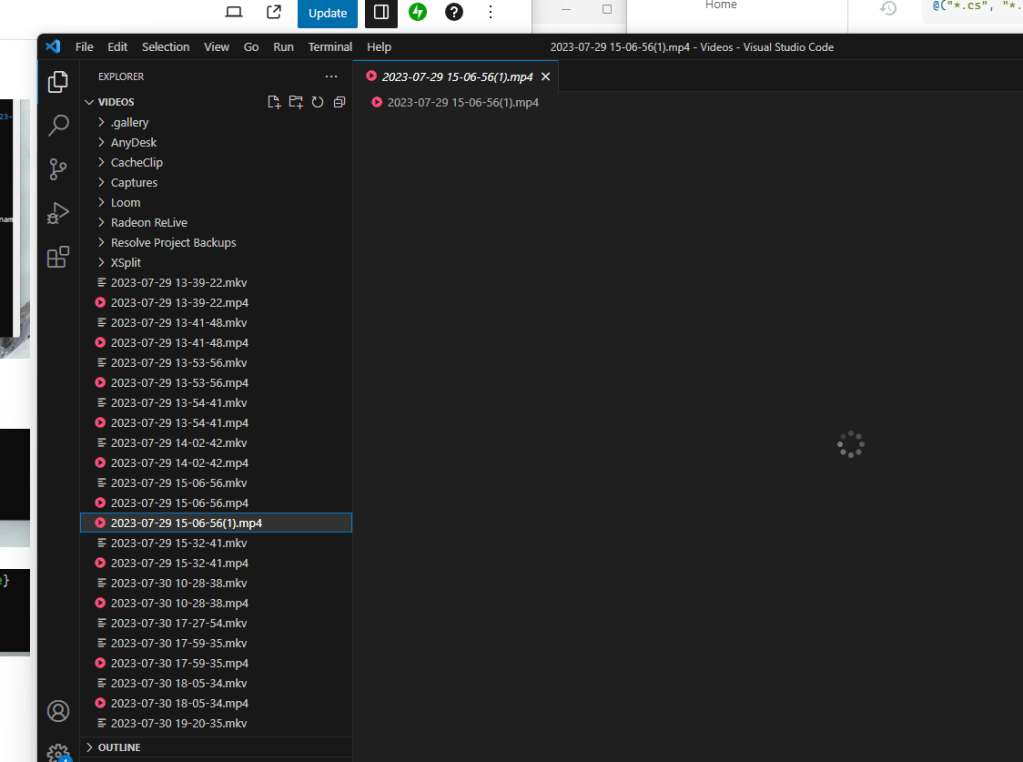Open the Search view in activity bar
Viewport: 1023px width, 762px height.
point(58,125)
